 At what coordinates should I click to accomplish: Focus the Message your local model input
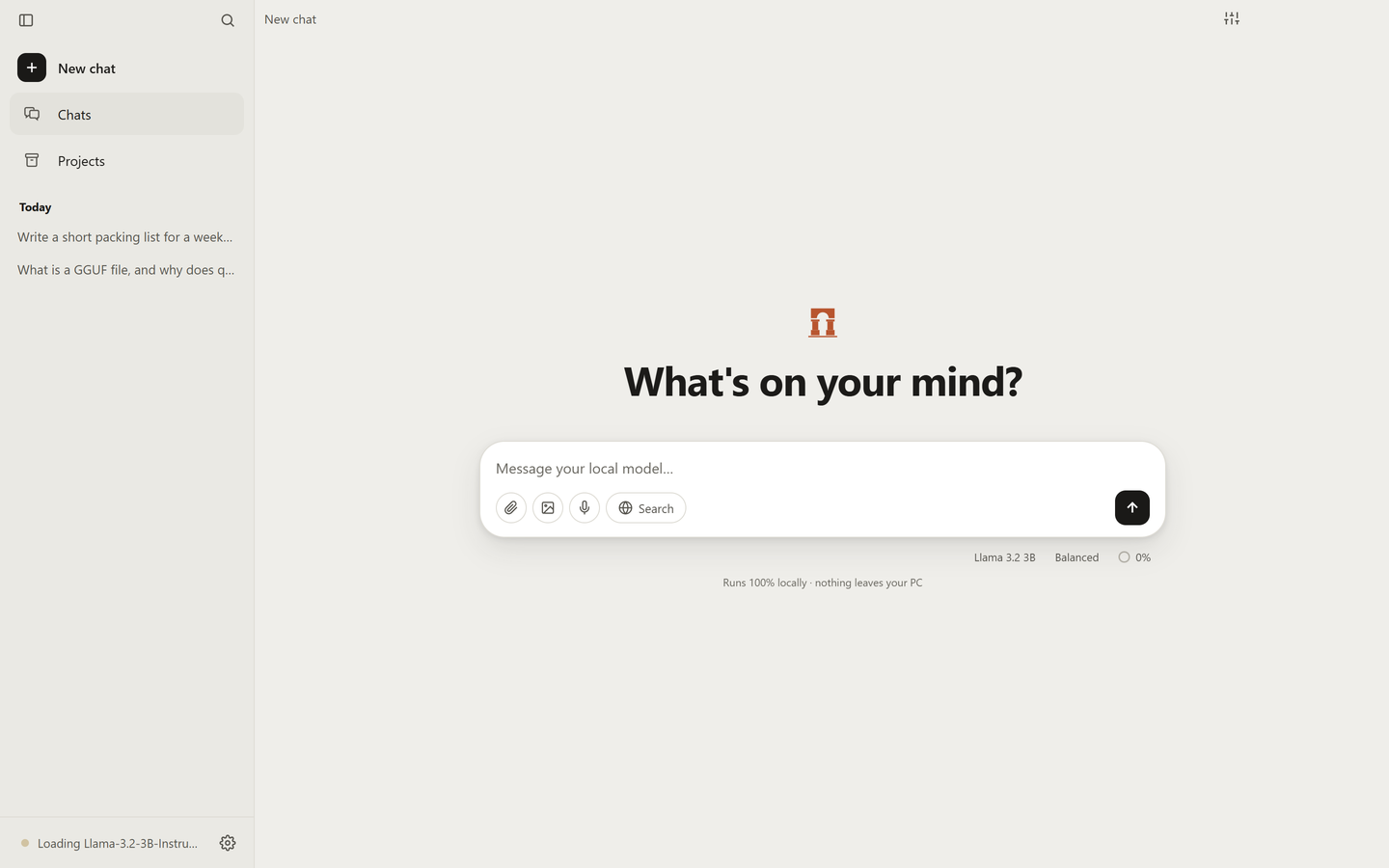click(822, 469)
